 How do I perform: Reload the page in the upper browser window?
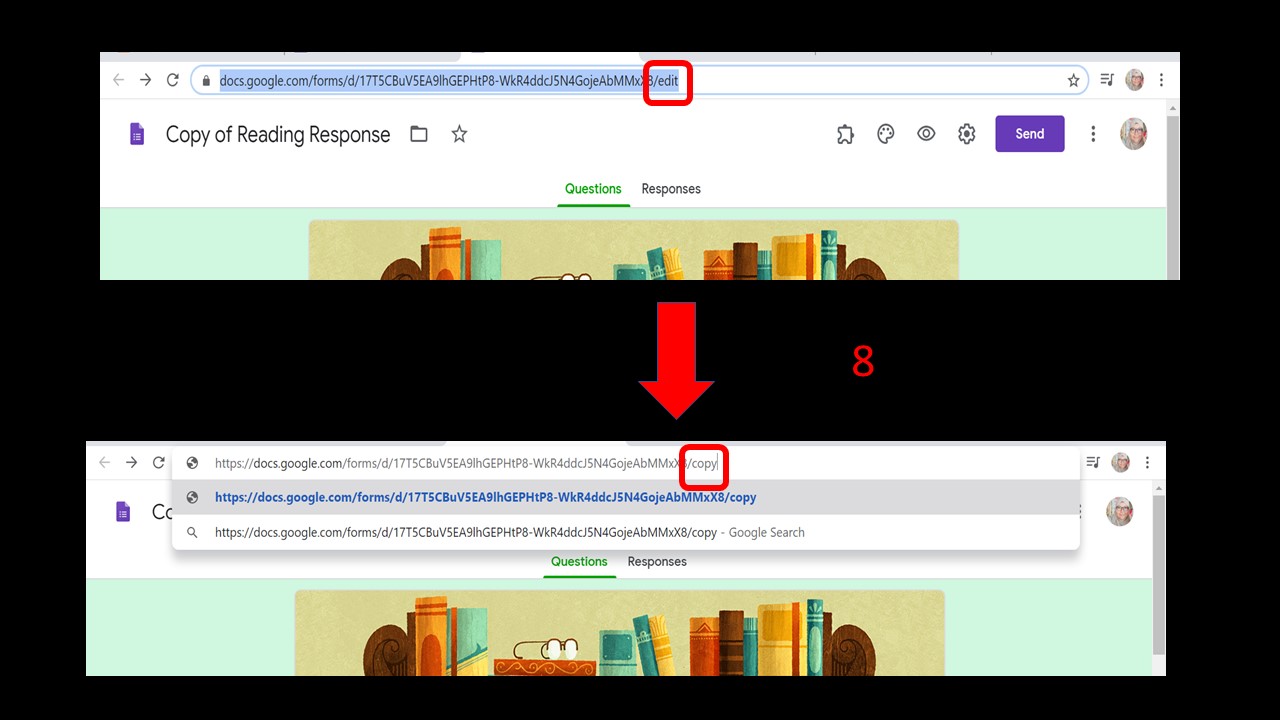173,80
